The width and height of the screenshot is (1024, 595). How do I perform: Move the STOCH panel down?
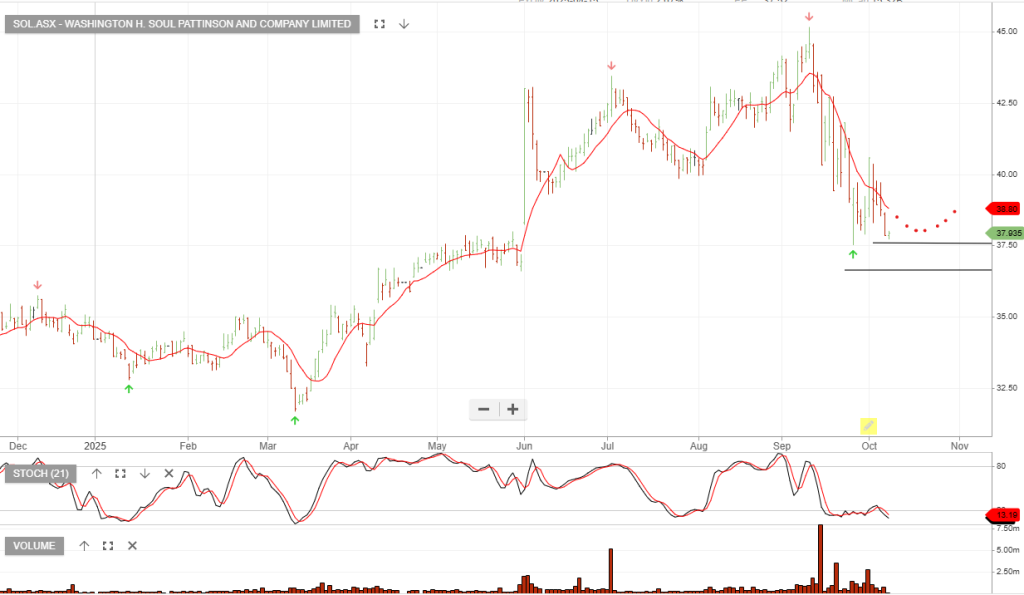point(144,473)
